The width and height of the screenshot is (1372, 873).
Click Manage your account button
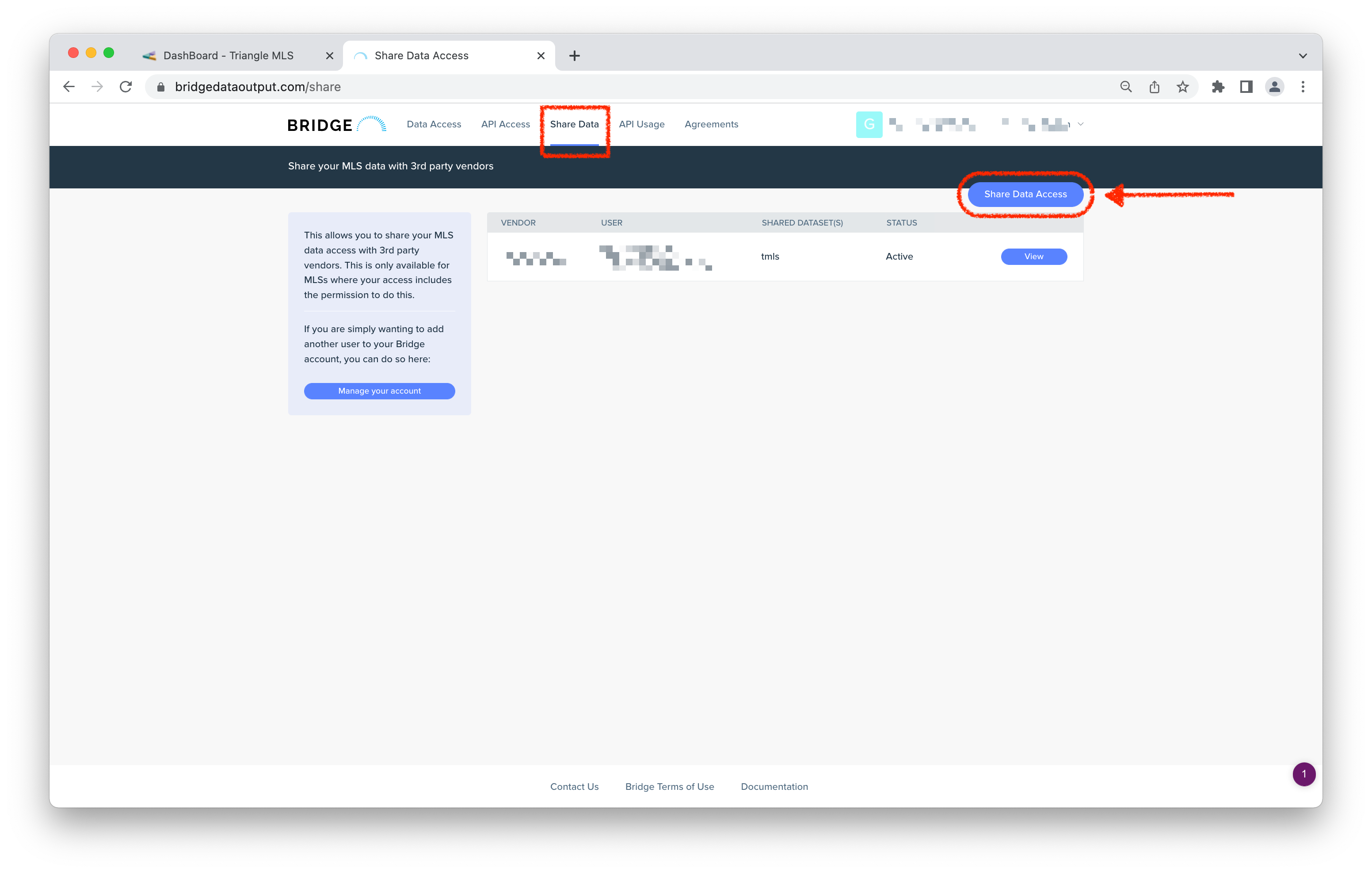(379, 391)
